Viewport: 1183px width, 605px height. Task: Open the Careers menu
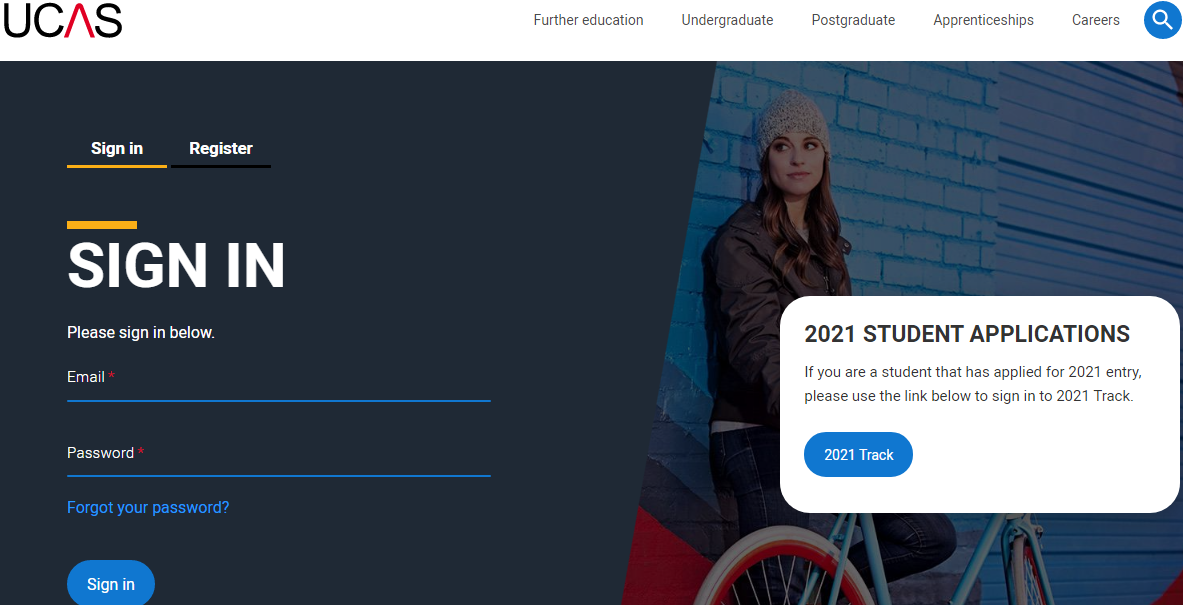pyautogui.click(x=1095, y=20)
